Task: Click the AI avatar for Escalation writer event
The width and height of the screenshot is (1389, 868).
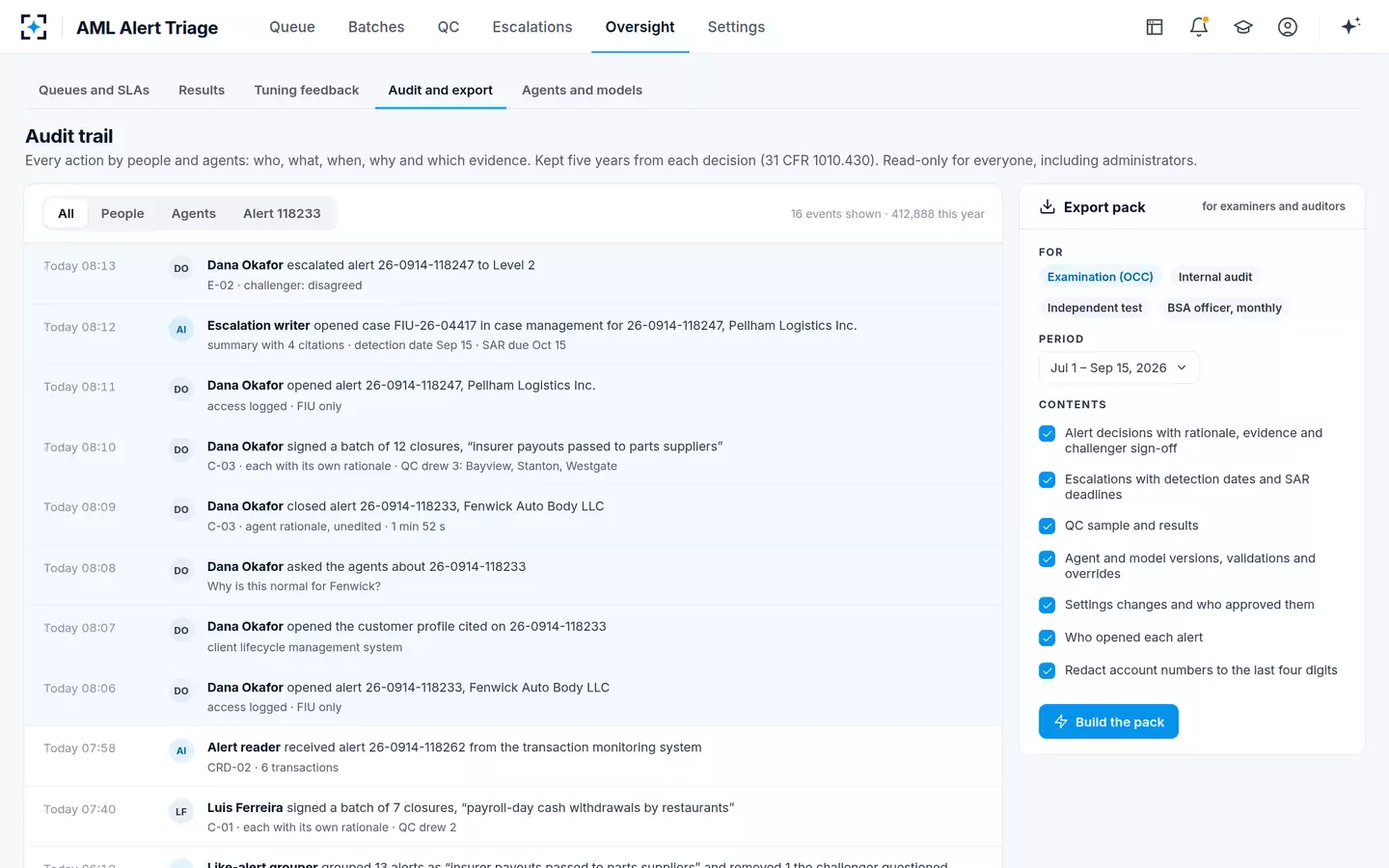Action: coord(181,329)
